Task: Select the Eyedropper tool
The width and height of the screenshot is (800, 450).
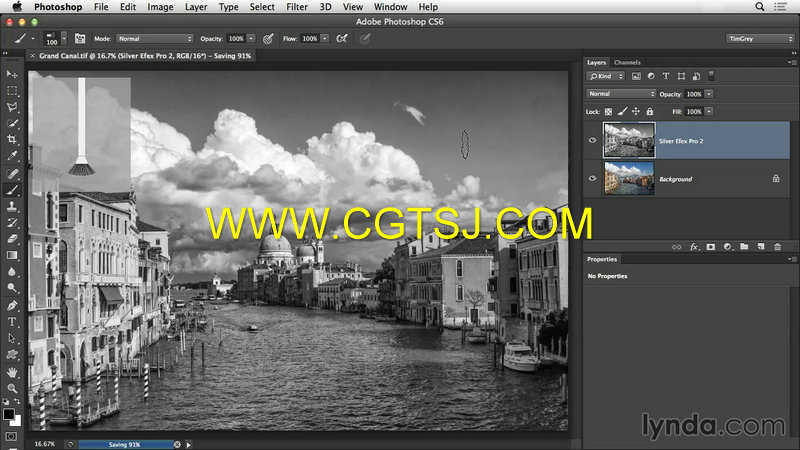Action: [x=12, y=156]
